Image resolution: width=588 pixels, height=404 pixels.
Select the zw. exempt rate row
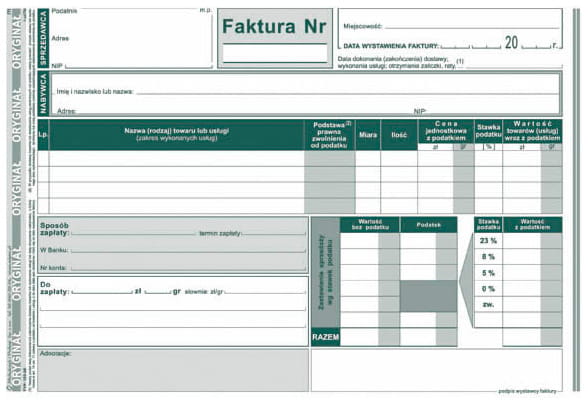[518, 304]
